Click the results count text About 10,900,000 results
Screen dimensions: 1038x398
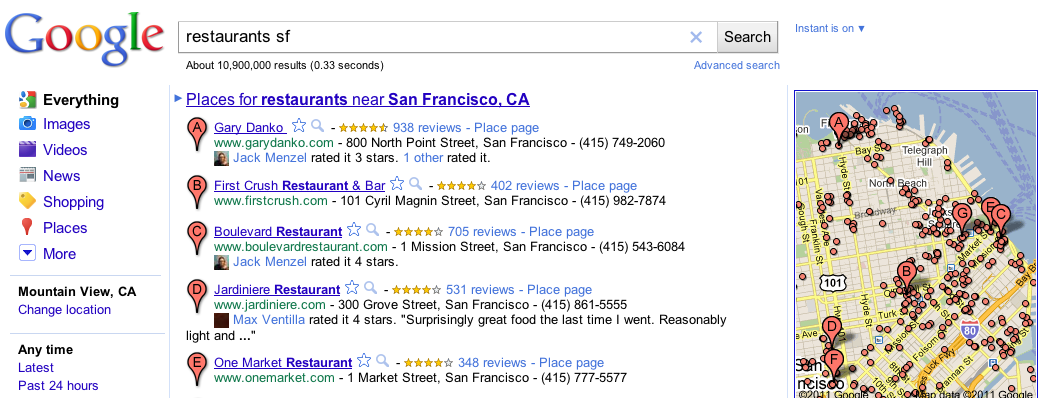285,65
